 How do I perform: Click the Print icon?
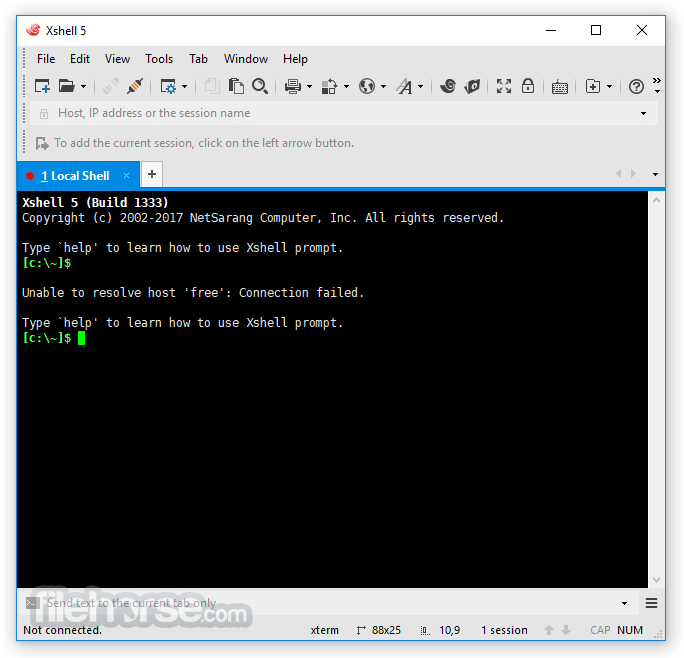click(x=293, y=86)
